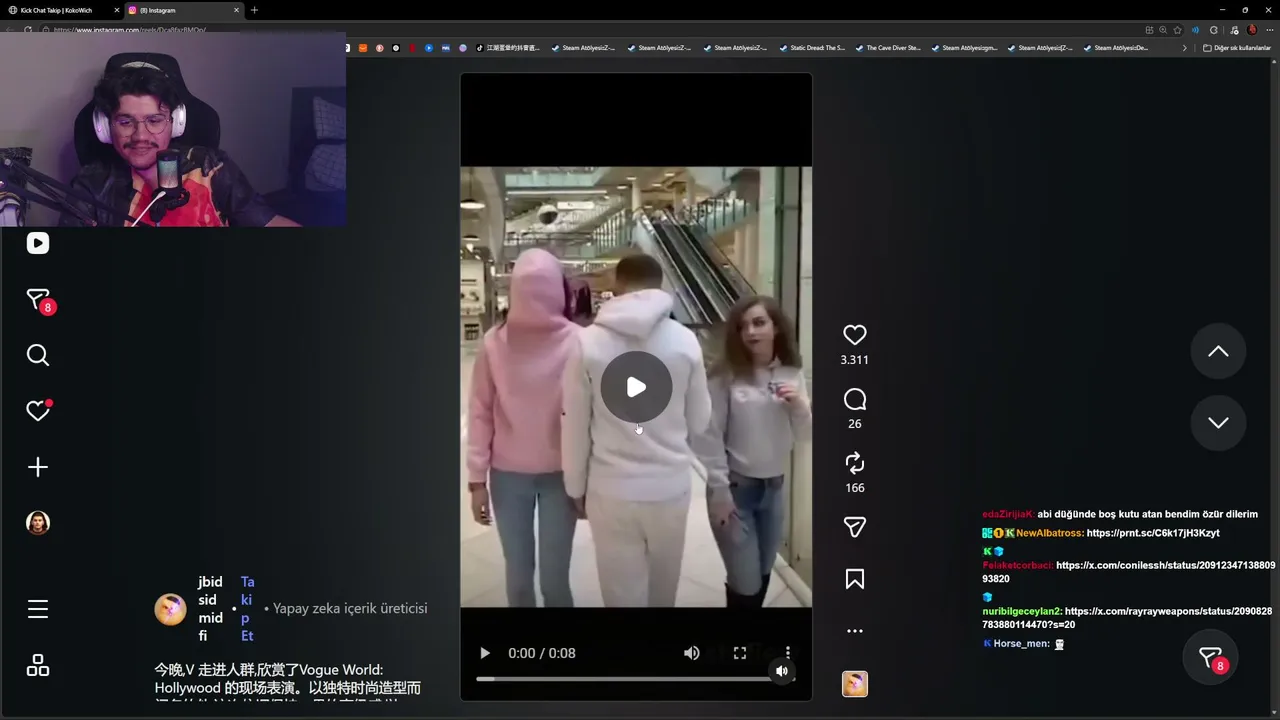Open Notifications heart in the sidebar

point(38,411)
